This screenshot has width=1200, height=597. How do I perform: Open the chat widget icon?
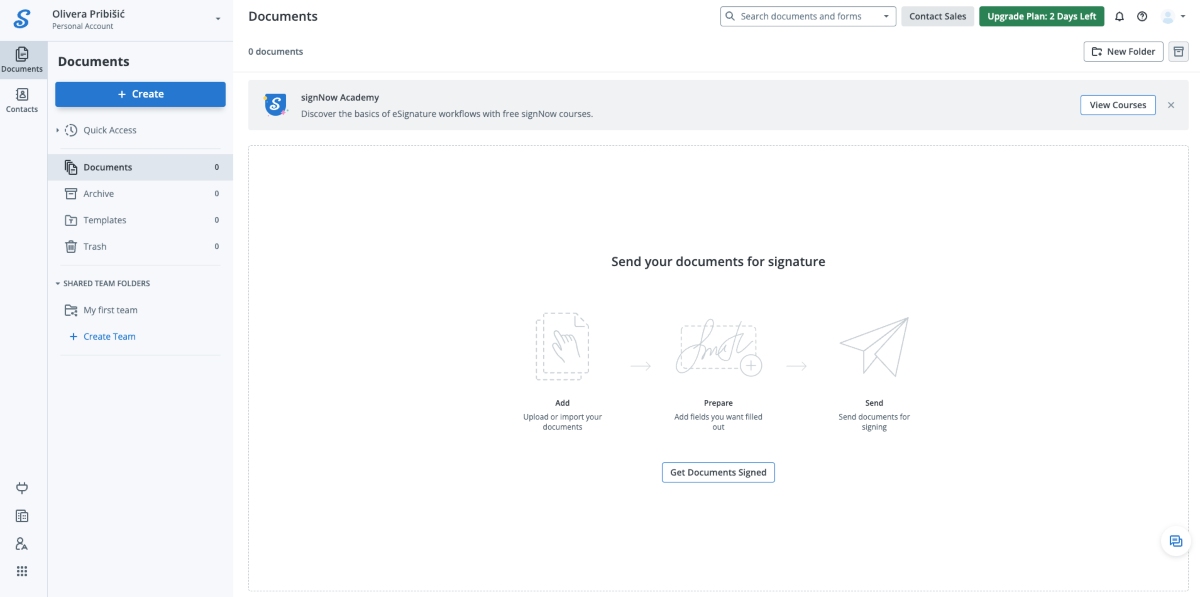(1176, 541)
